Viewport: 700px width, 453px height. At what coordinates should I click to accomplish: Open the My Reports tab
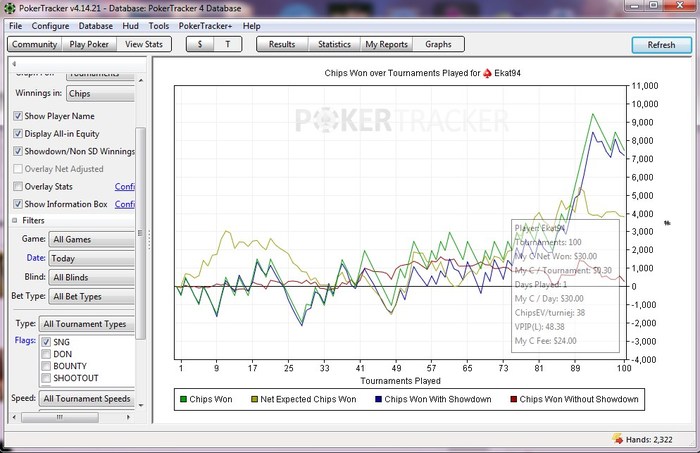(x=387, y=44)
